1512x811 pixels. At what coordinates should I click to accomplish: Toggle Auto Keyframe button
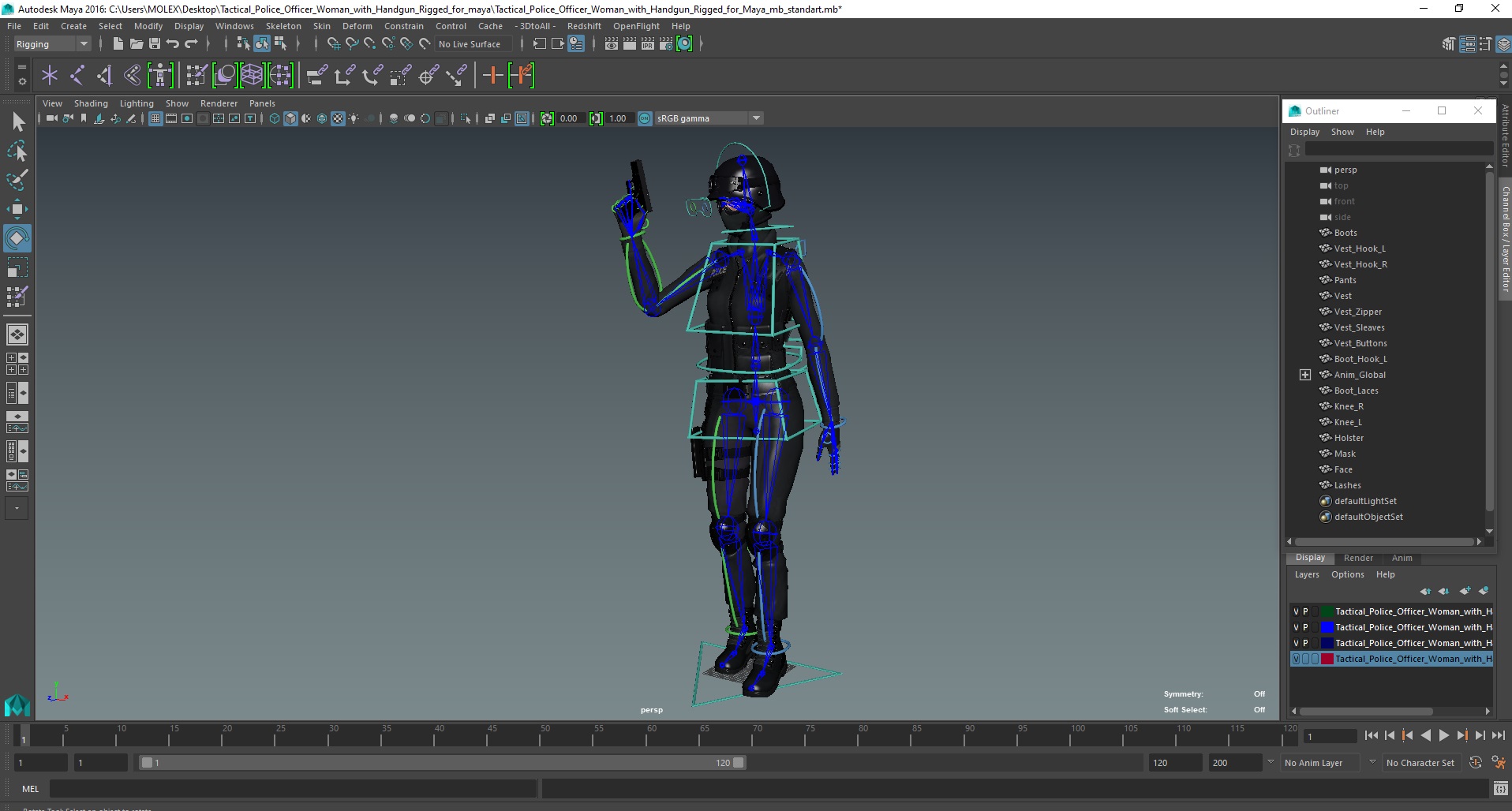tap(1476, 762)
